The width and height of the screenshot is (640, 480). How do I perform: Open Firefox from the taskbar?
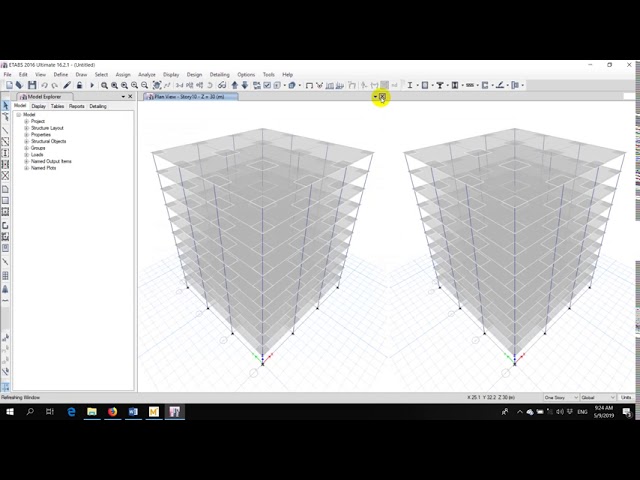click(x=113, y=412)
